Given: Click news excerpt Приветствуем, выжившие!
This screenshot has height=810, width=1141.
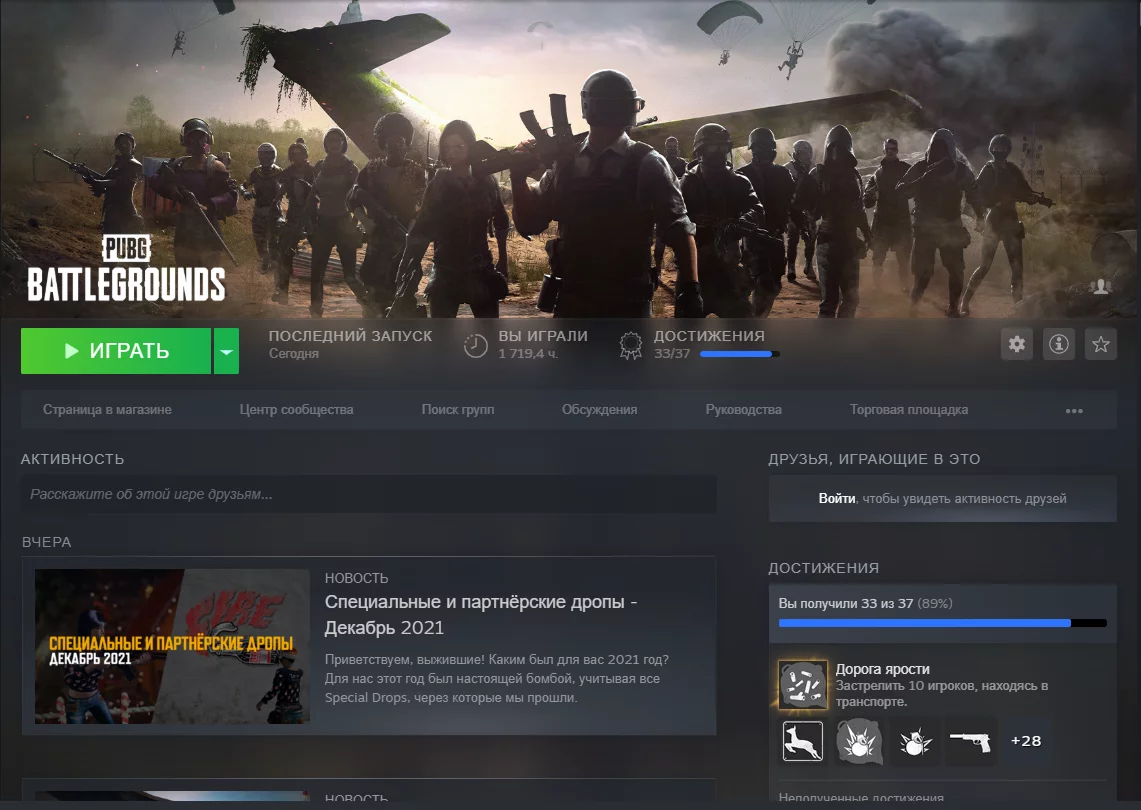Looking at the screenshot, I should tap(496, 678).
